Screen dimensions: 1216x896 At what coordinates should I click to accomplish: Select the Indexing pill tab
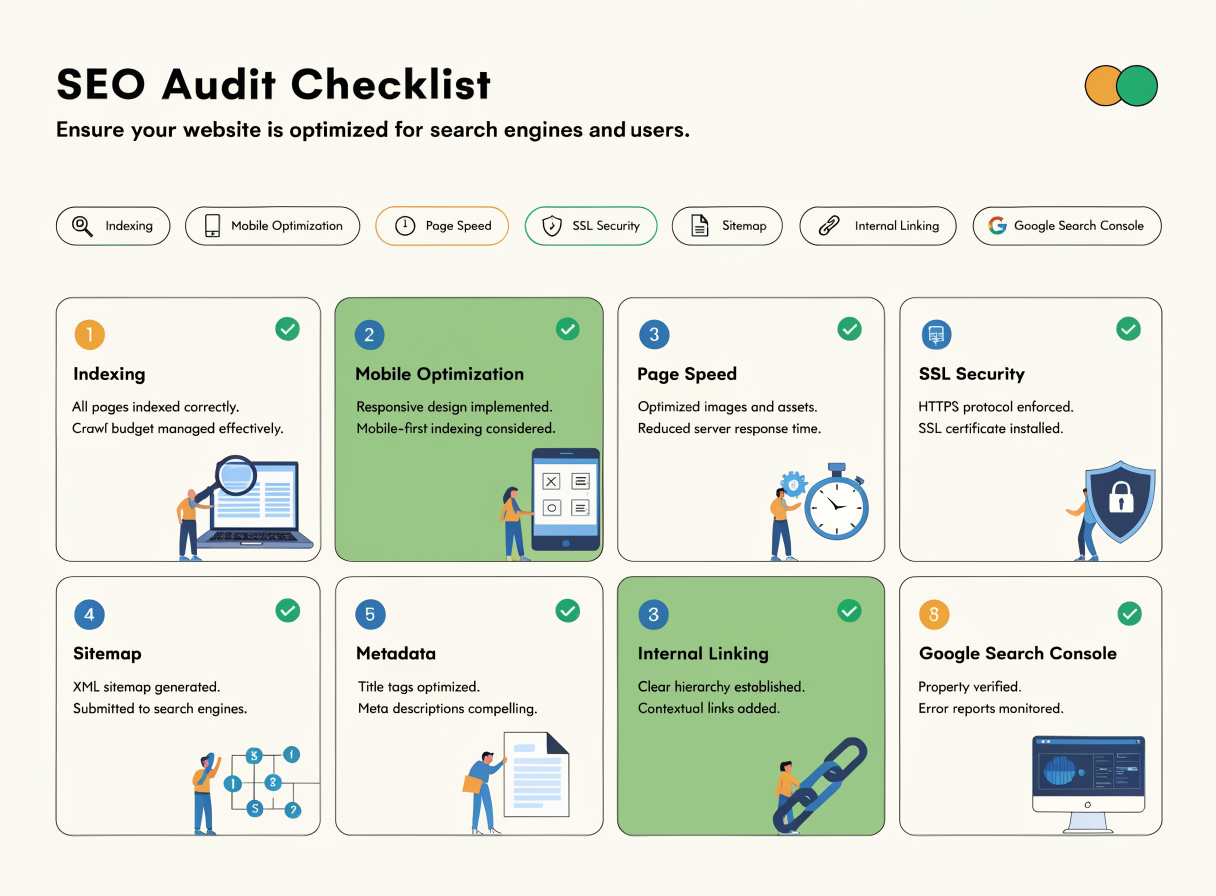pyautogui.click(x=113, y=226)
